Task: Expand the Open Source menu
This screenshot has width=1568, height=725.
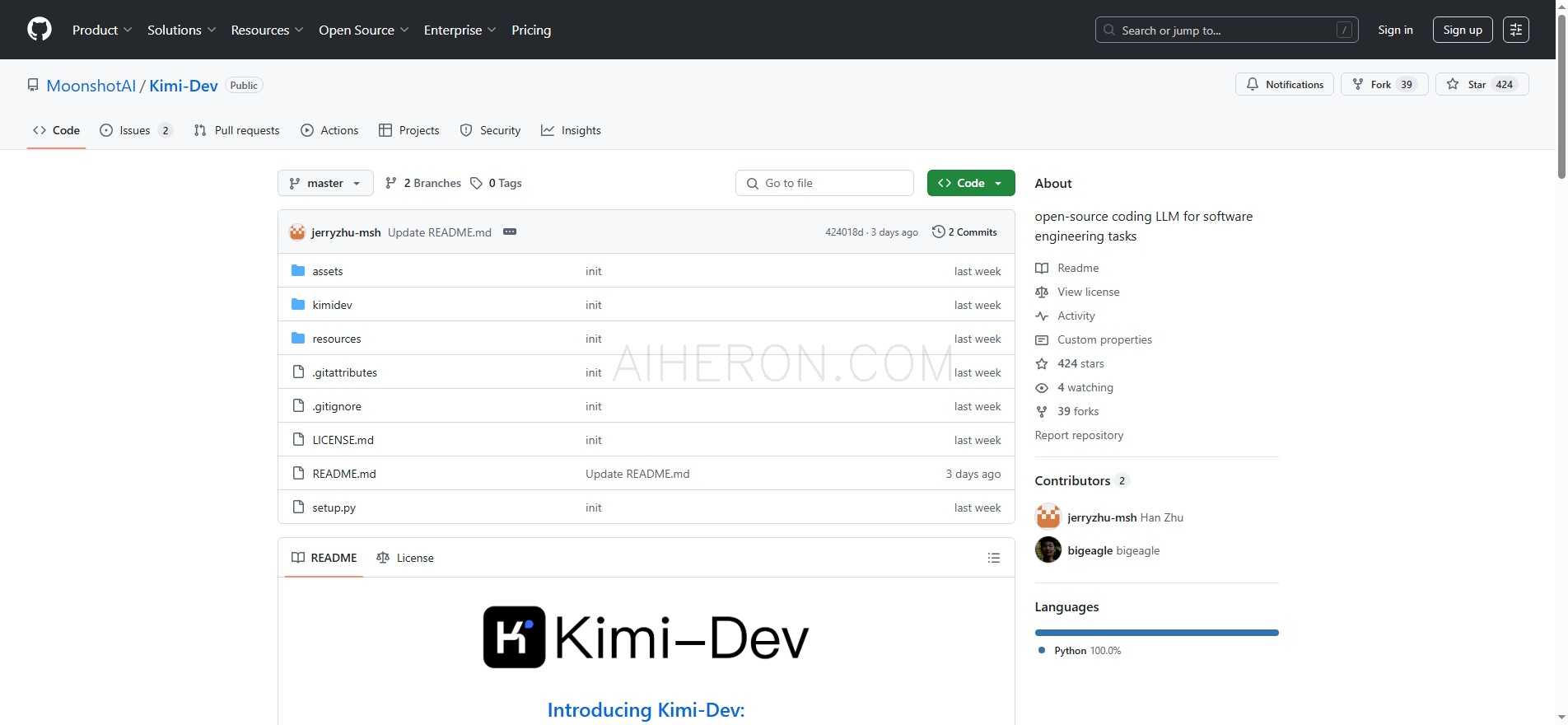Action: (364, 30)
